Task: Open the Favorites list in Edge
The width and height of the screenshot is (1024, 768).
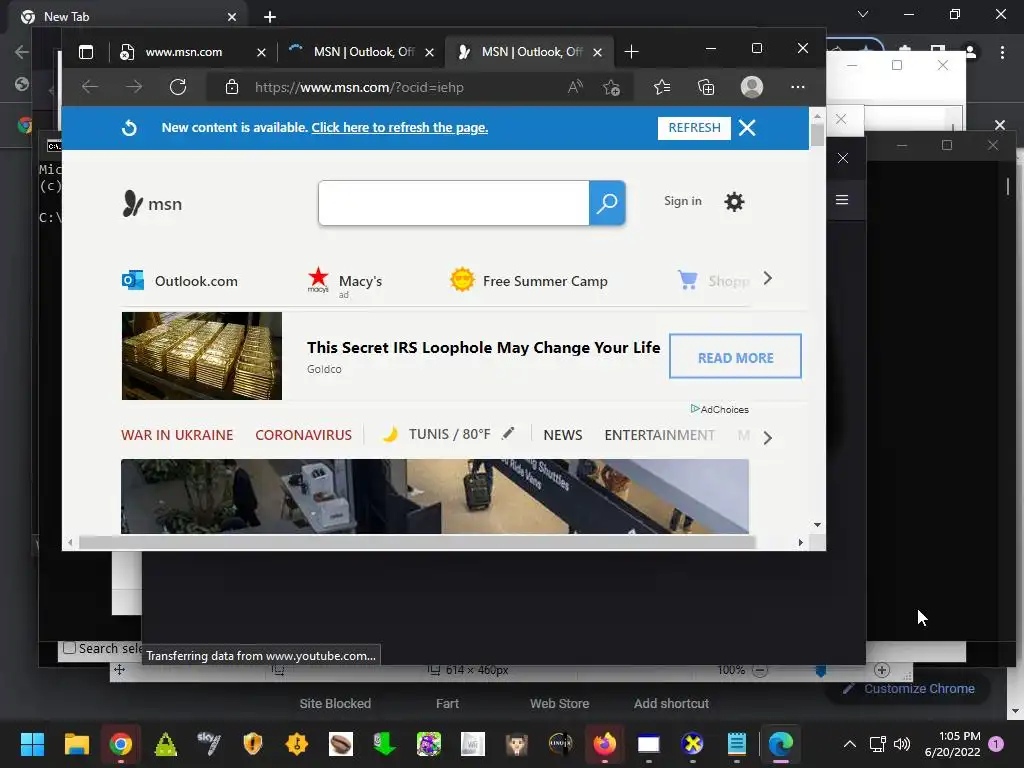Action: pyautogui.click(x=662, y=87)
